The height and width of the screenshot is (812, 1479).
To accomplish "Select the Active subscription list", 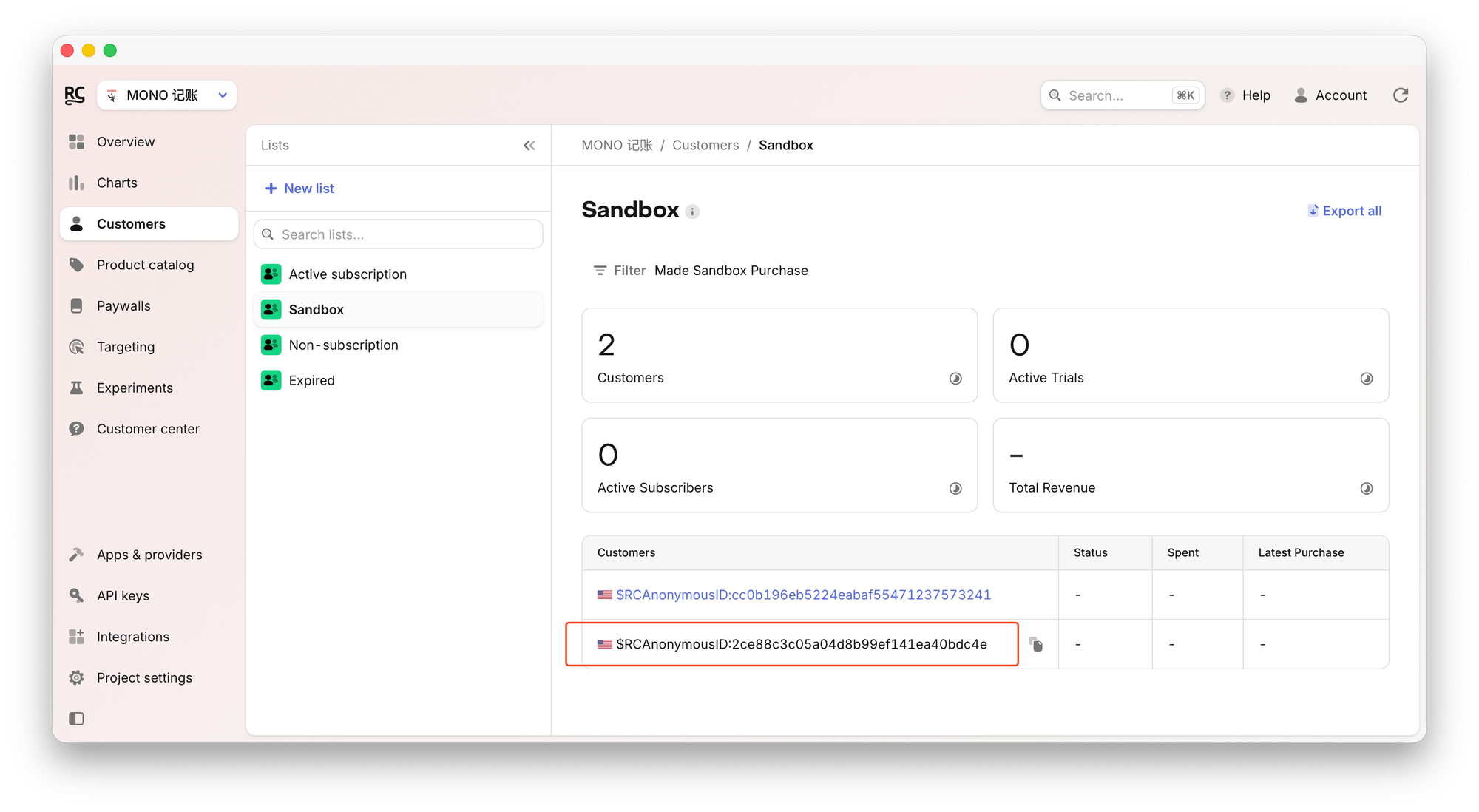I will click(x=348, y=274).
